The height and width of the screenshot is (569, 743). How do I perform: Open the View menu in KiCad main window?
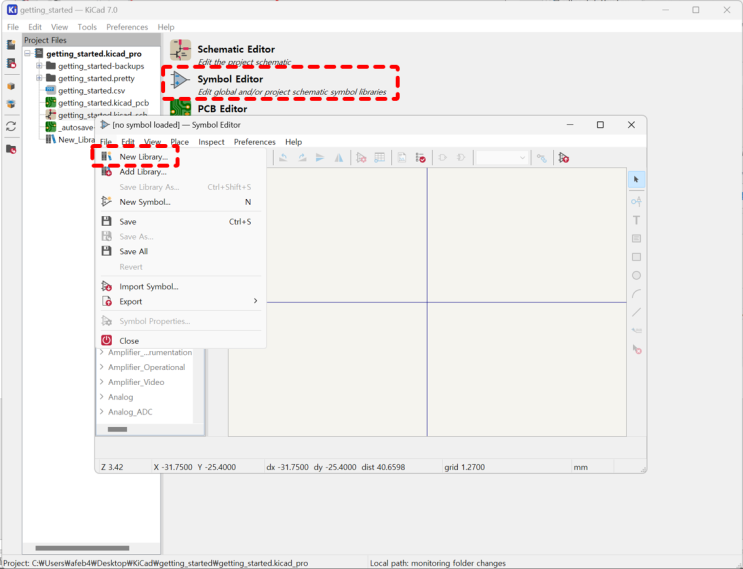pyautogui.click(x=59, y=27)
